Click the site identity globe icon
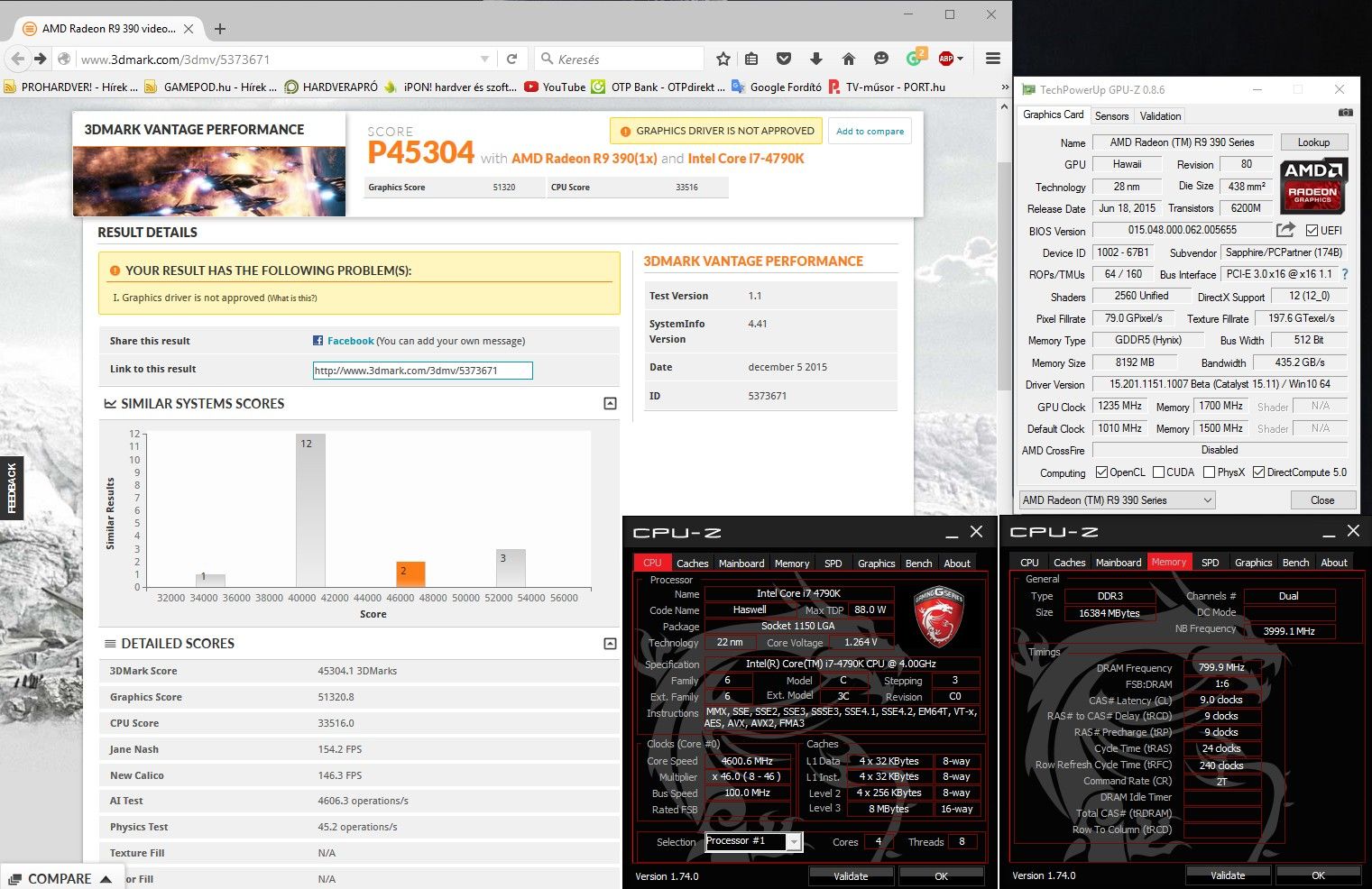Viewport: 1372px width, 889px height. click(x=64, y=59)
